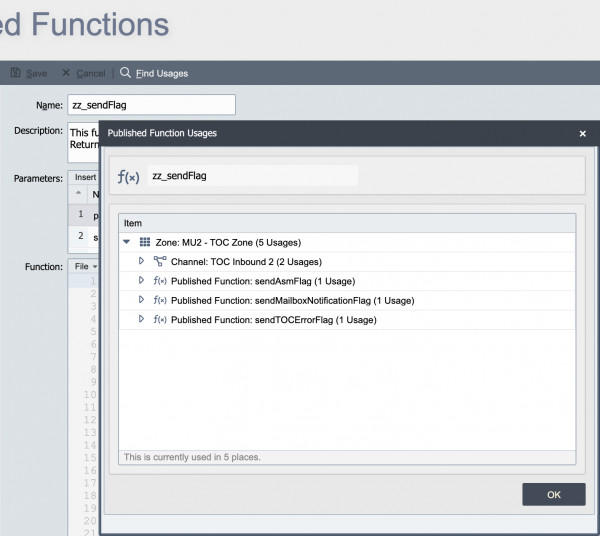Click the Description: label
The width and height of the screenshot is (600, 536).
[x=38, y=131]
